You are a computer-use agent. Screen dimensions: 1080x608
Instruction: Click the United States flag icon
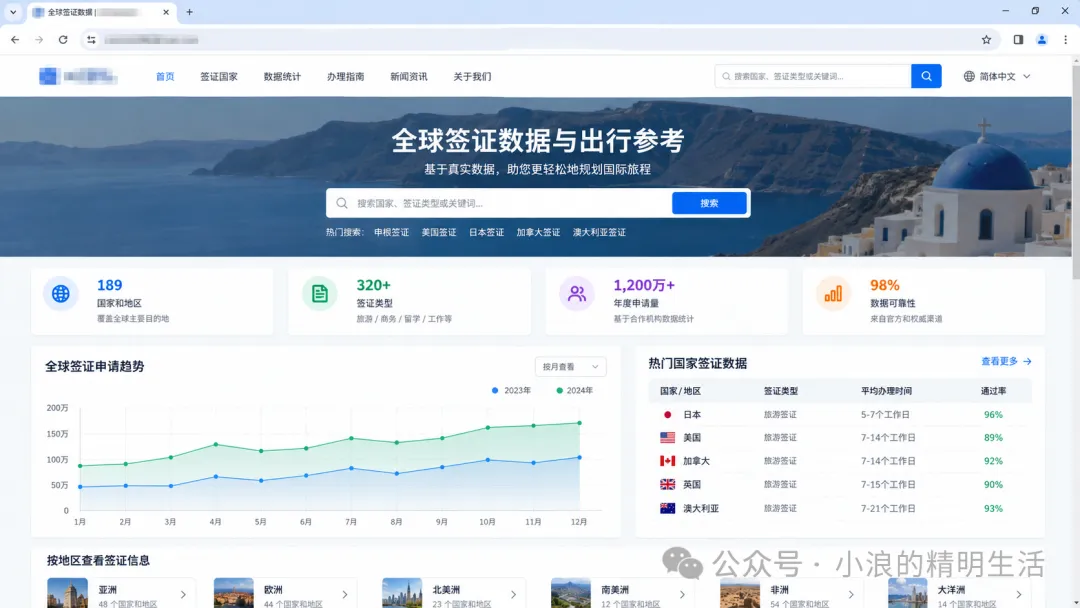[x=667, y=438]
